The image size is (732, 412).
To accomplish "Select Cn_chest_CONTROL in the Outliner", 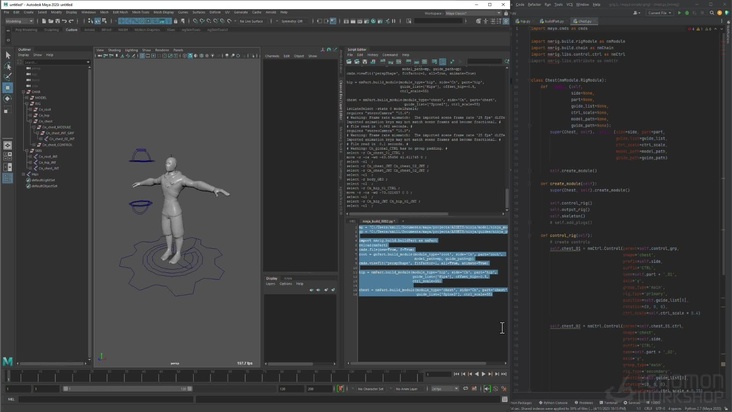I will tap(57, 145).
